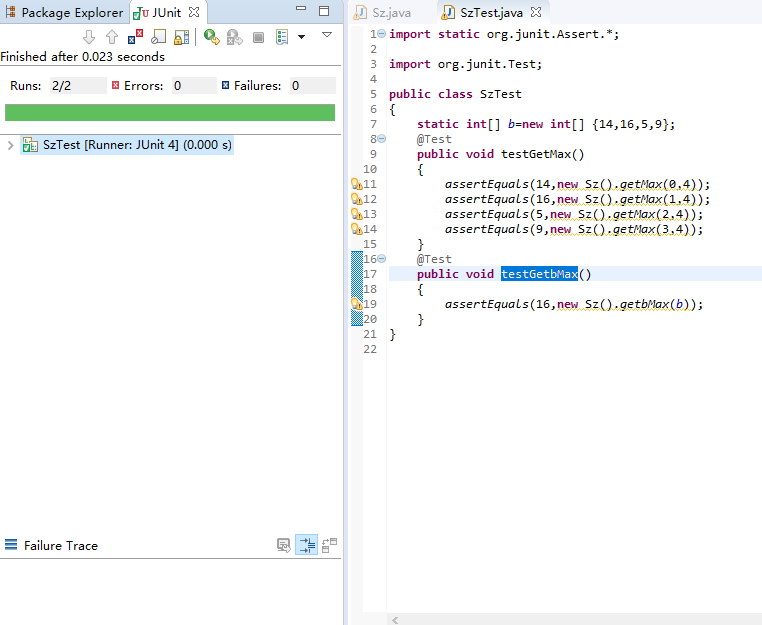Image resolution: width=762 pixels, height=625 pixels.
Task: Click the @Test annotation on line 8
Action: click(x=434, y=139)
